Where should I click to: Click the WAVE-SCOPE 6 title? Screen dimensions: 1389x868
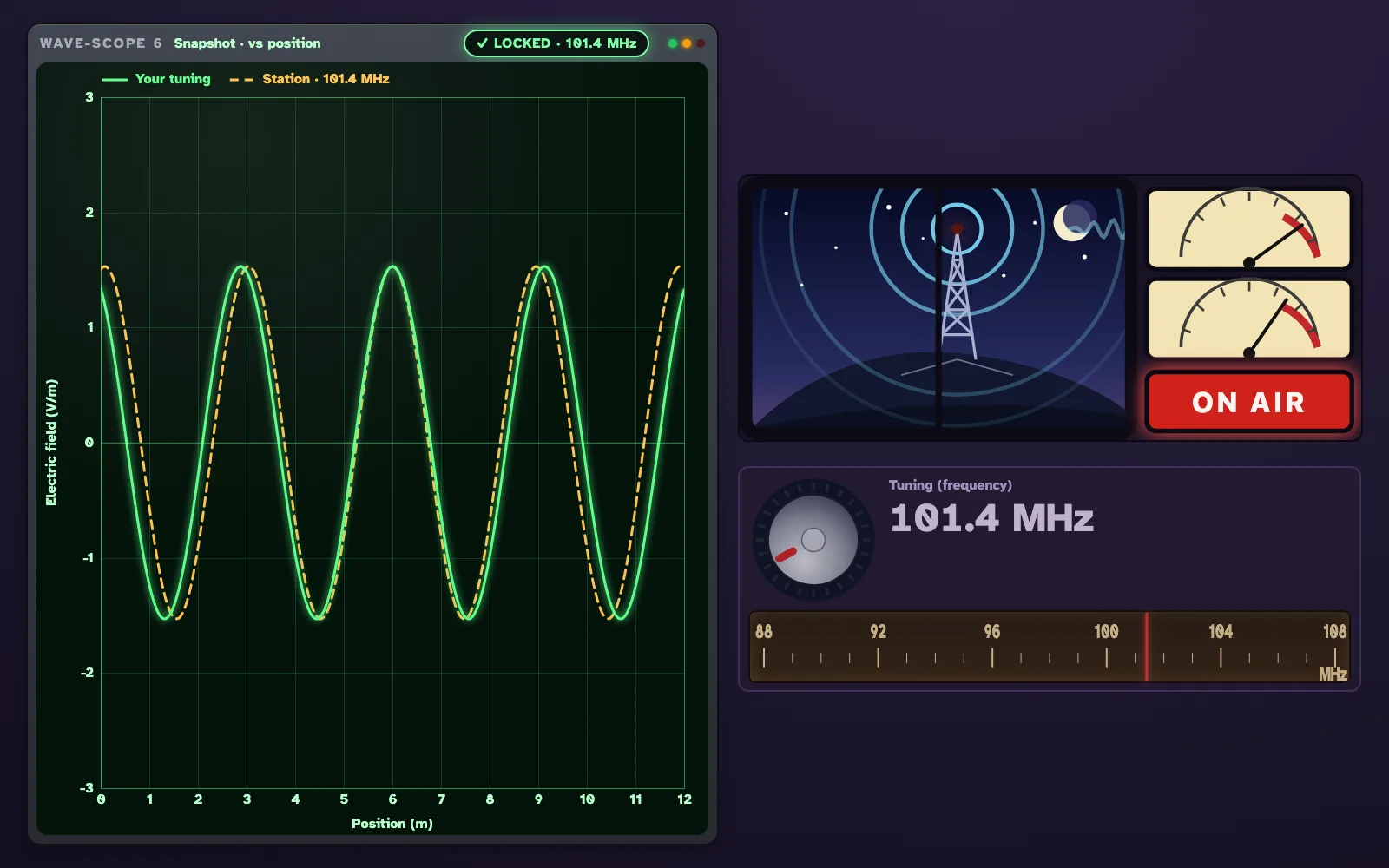pyautogui.click(x=101, y=43)
